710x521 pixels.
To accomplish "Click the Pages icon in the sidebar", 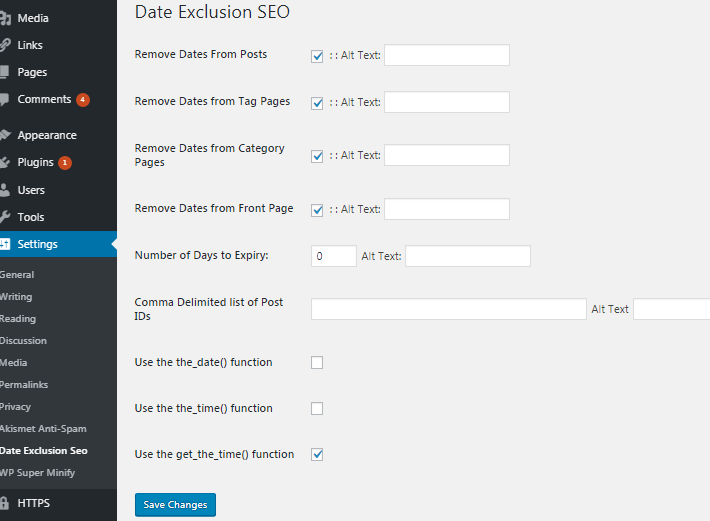I will point(5,72).
